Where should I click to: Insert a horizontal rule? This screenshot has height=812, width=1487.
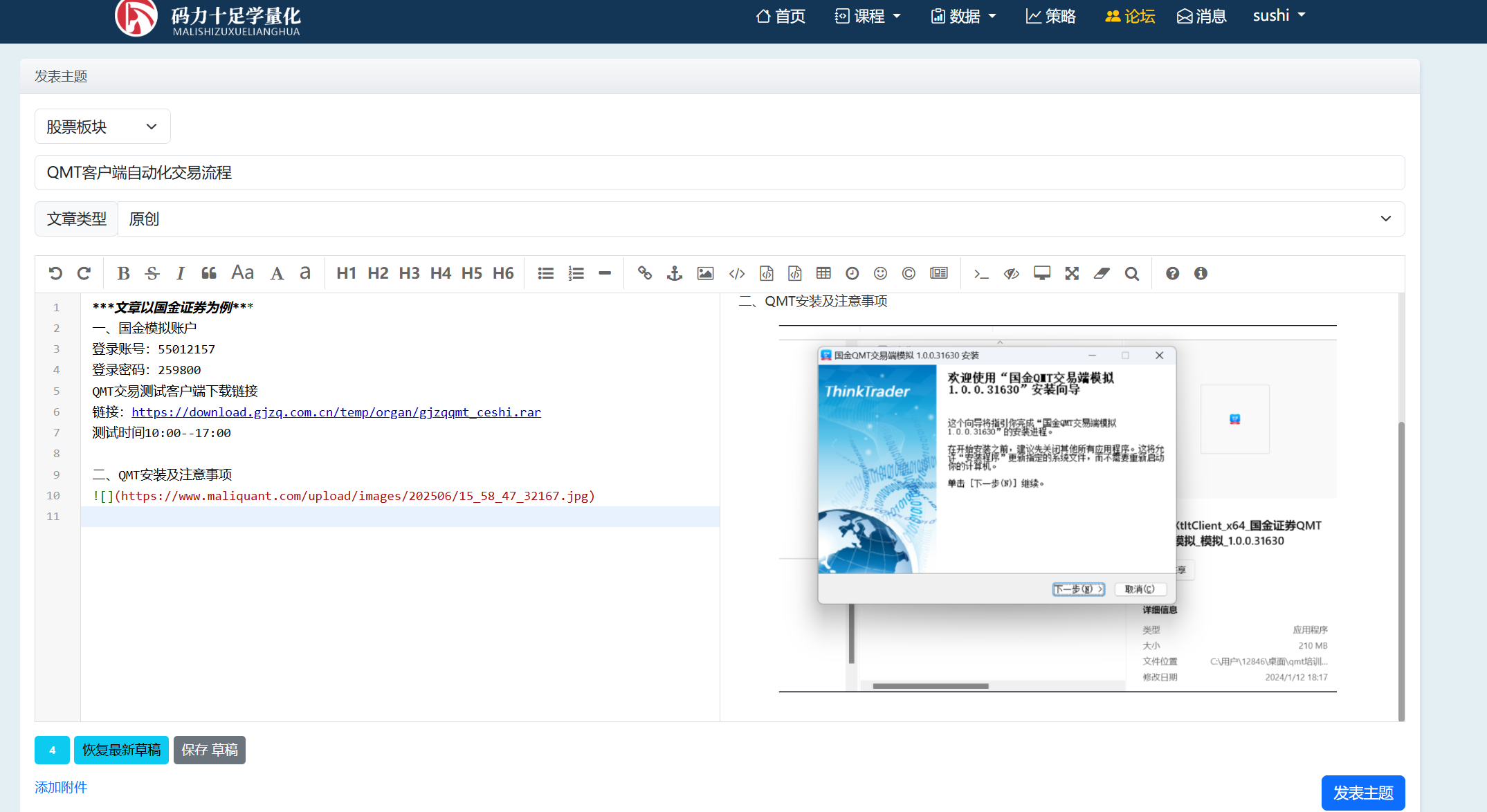(605, 273)
